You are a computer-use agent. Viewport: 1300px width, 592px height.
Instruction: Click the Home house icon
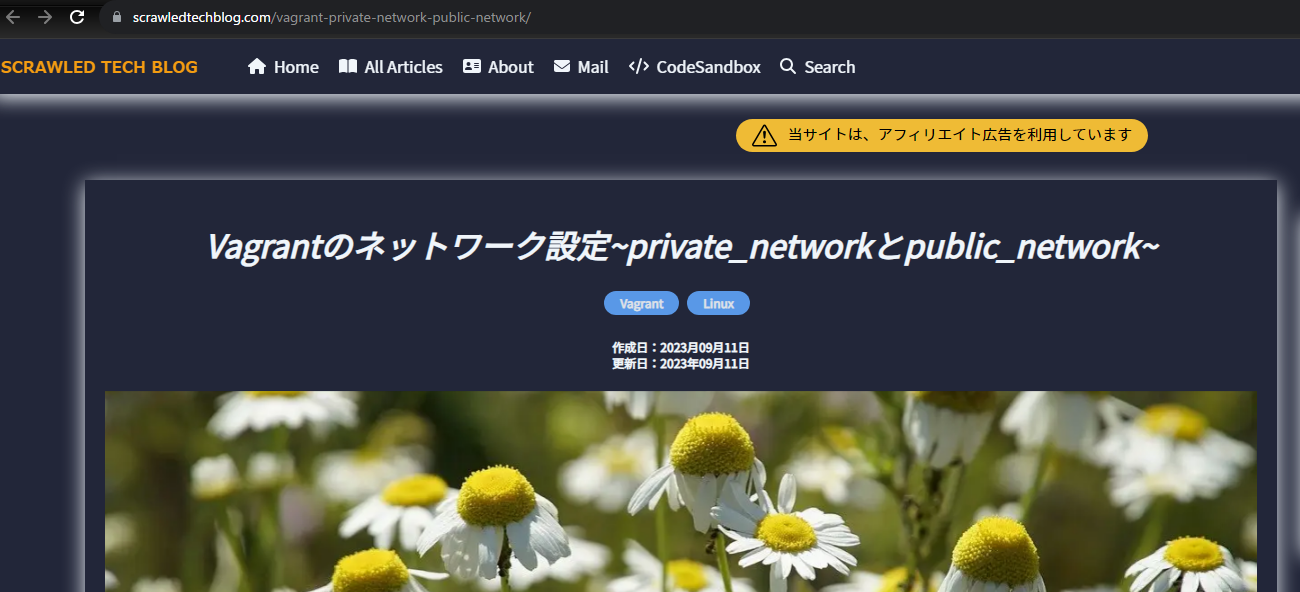pyautogui.click(x=257, y=66)
